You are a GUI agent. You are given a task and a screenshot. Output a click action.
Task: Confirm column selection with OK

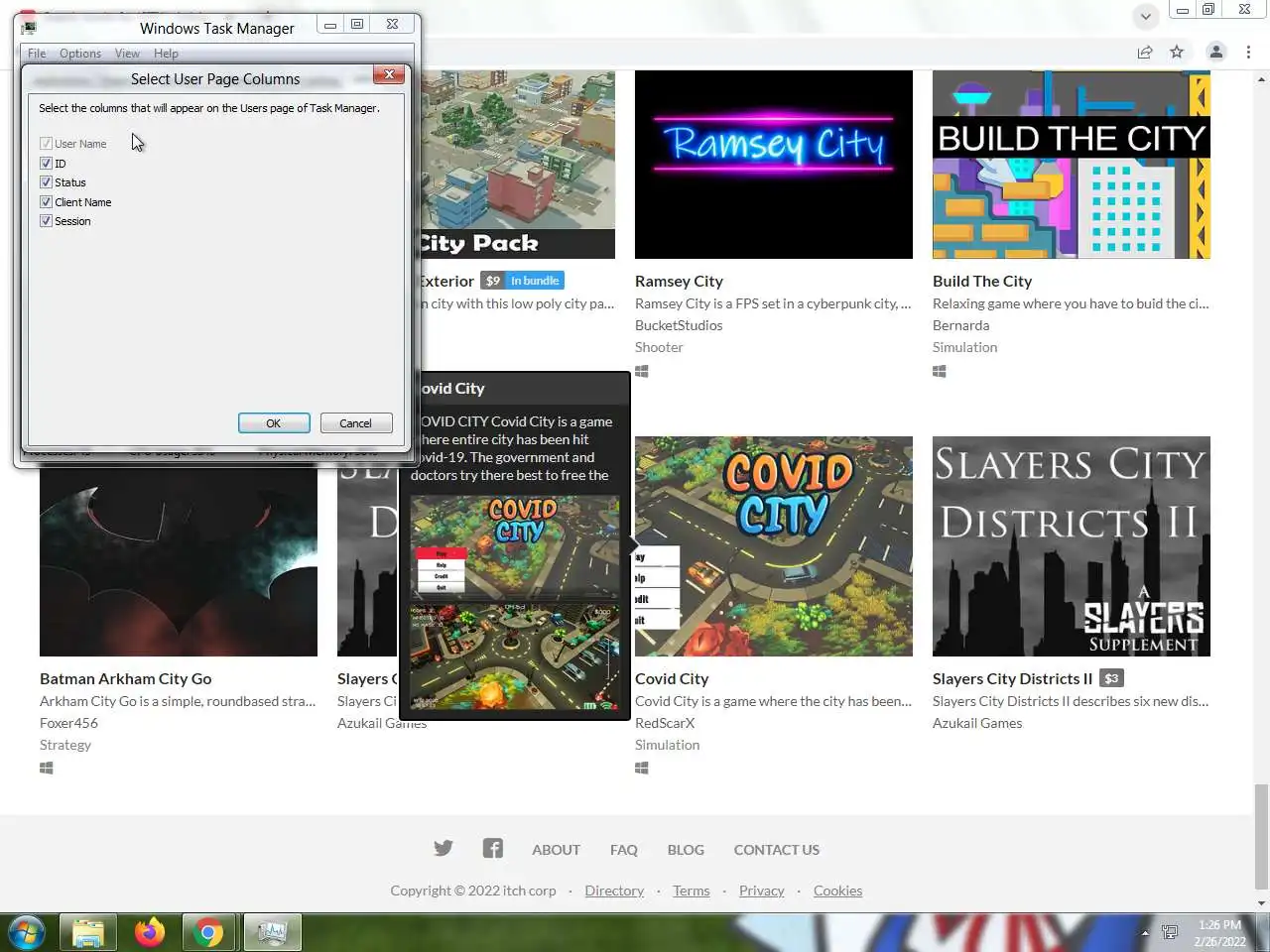pyautogui.click(x=274, y=423)
